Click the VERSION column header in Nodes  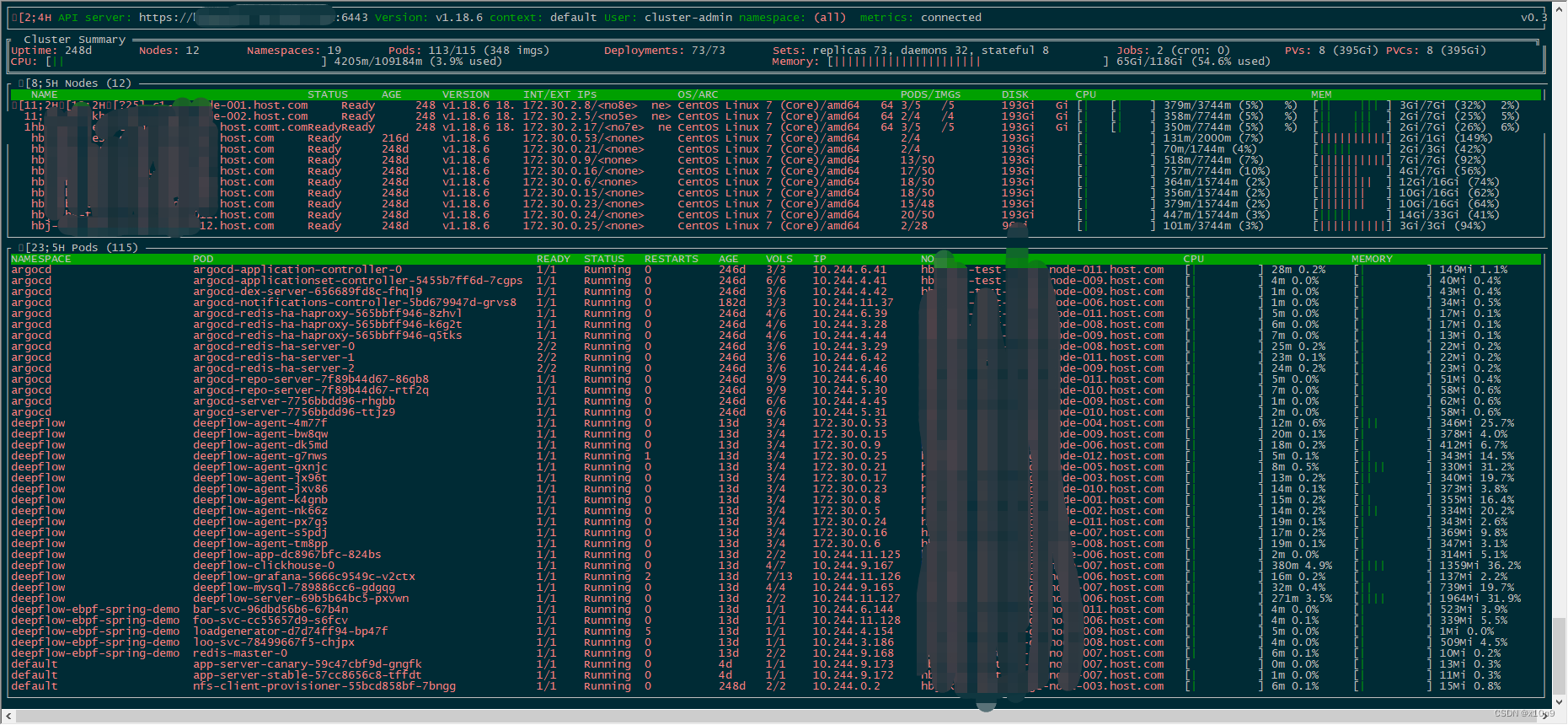click(x=466, y=94)
